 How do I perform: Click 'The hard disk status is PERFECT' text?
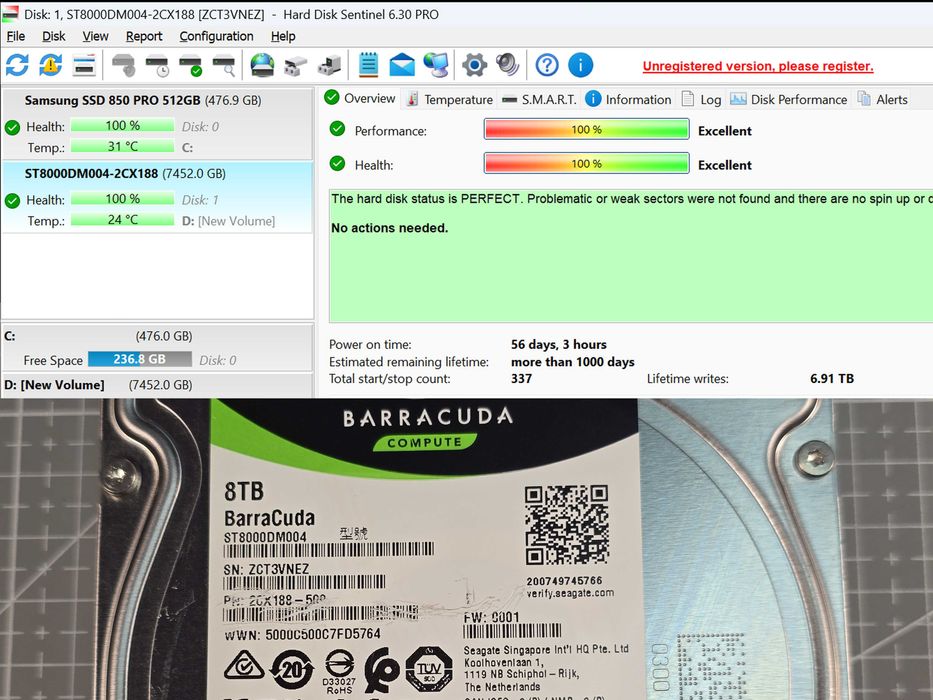(425, 199)
